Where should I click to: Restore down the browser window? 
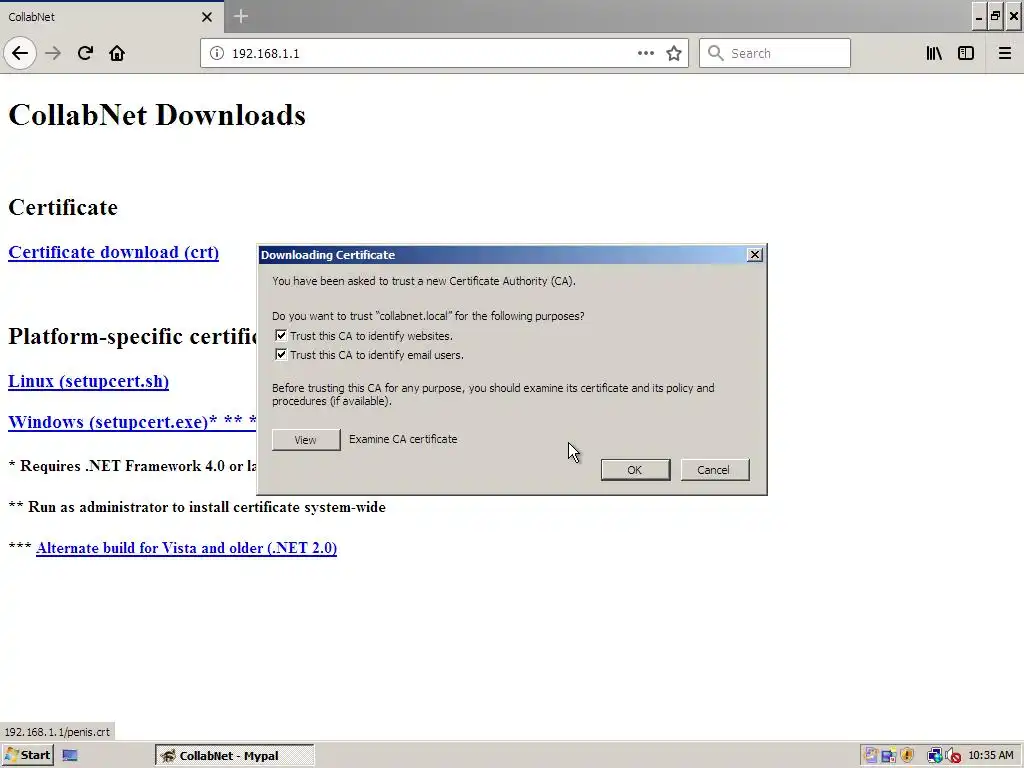(x=995, y=16)
